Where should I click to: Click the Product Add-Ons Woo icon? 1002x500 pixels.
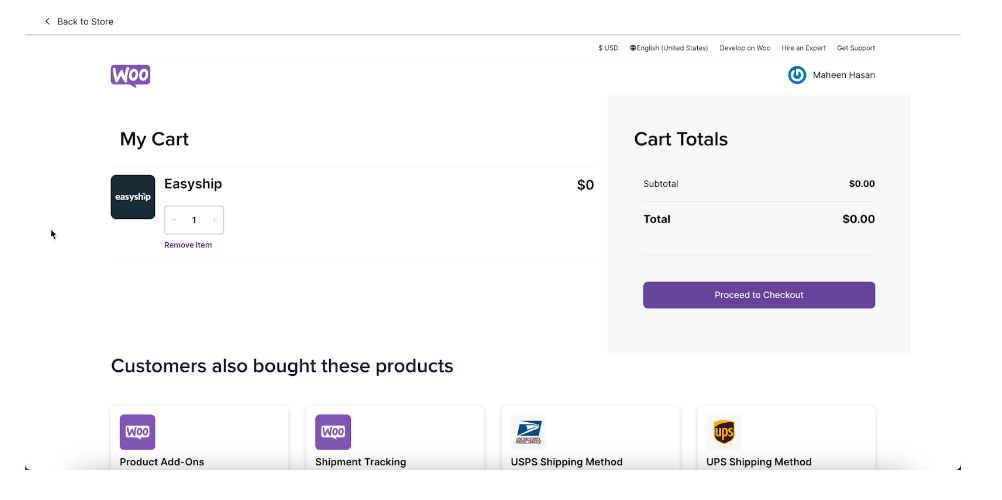137,432
